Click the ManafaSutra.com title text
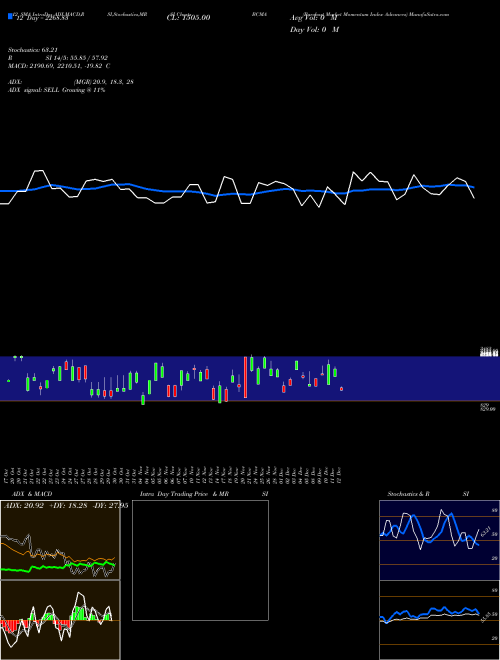The width and height of the screenshot is (500, 660). point(427,14)
